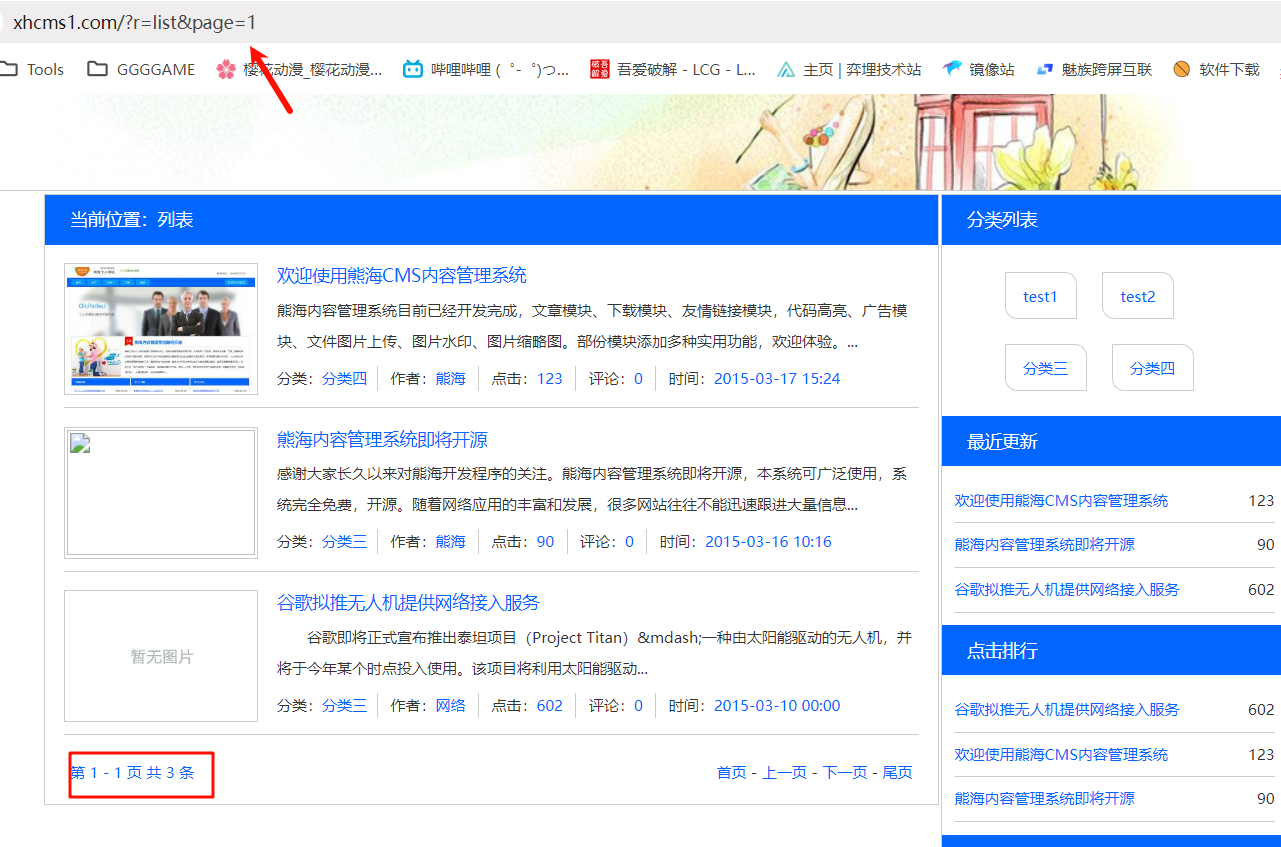Click comment count 0 beside 2015-03-16 timestamp

pyautogui.click(x=629, y=541)
